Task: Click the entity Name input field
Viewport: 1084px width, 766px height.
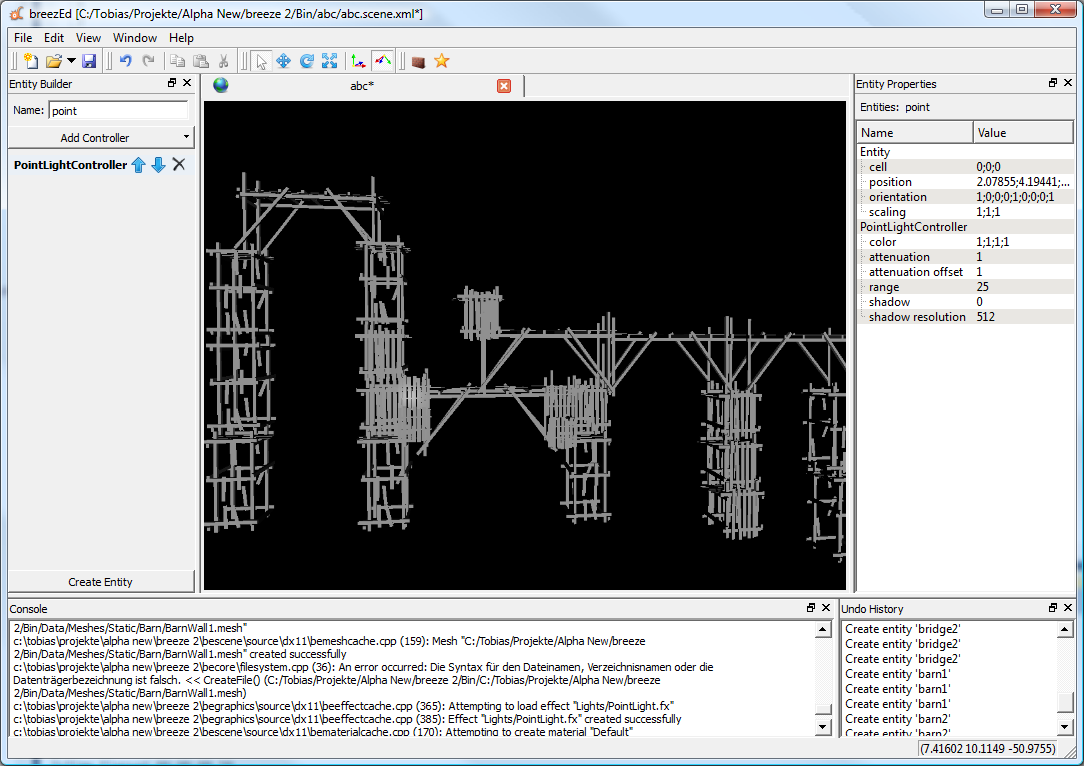Action: [118, 111]
